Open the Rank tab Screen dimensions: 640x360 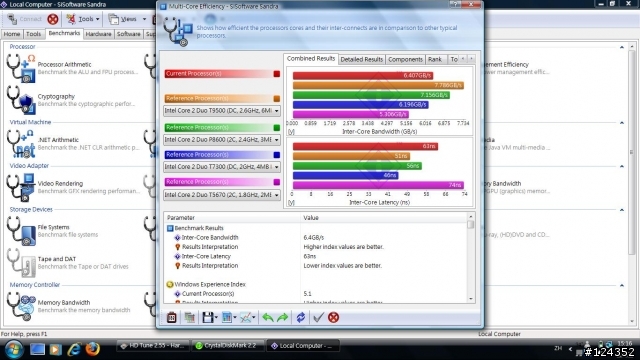tap(435, 60)
